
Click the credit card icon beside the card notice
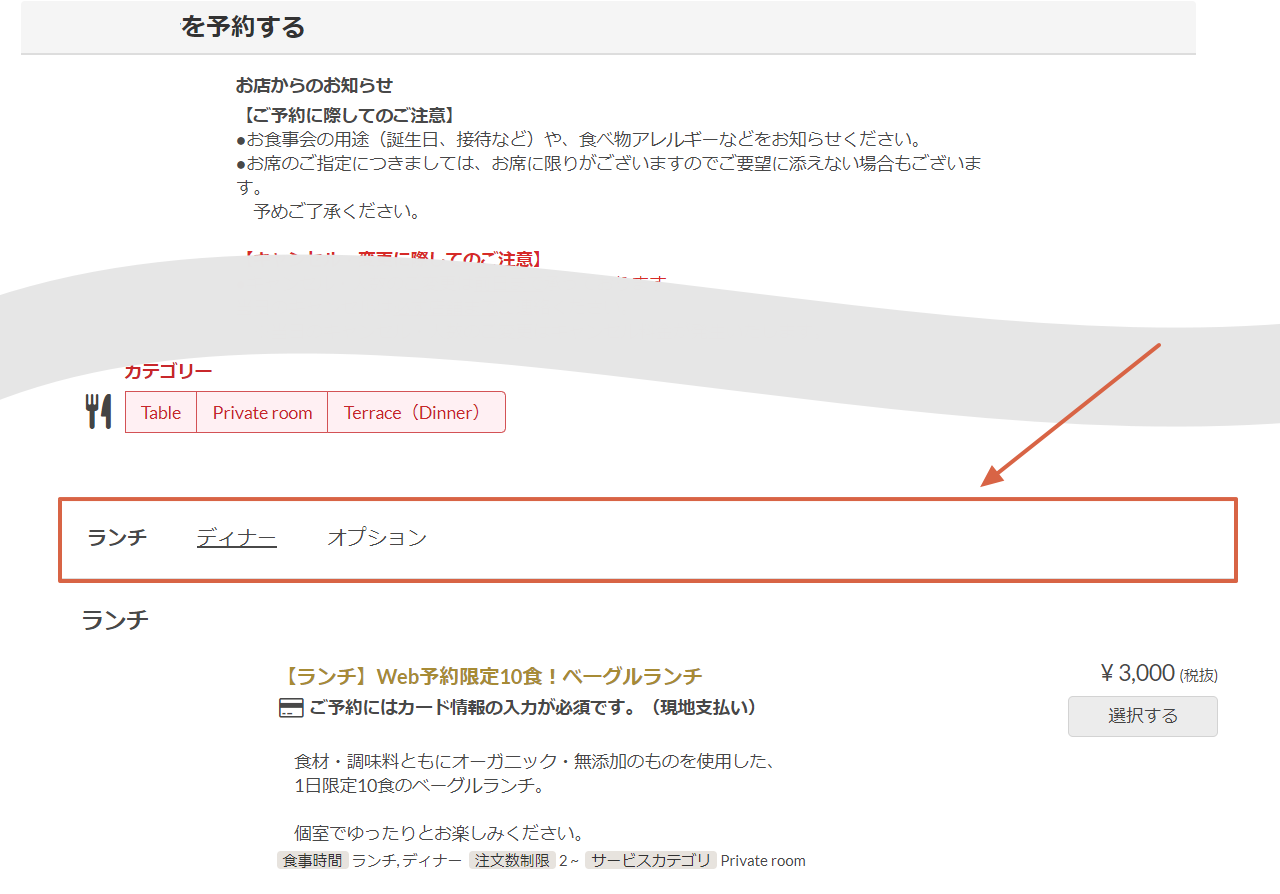pyautogui.click(x=290, y=708)
